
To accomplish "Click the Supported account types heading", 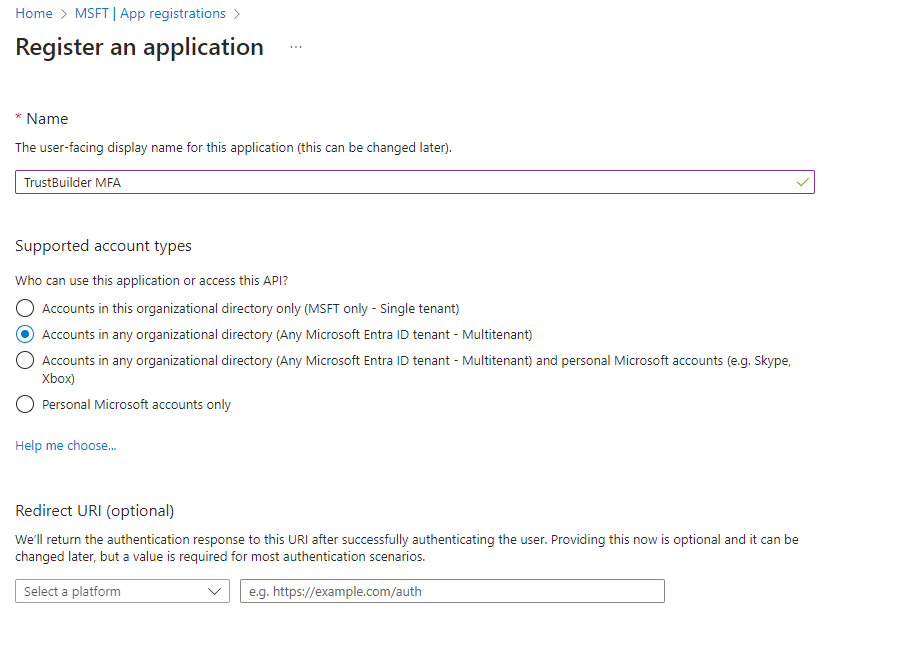I will 103,246.
